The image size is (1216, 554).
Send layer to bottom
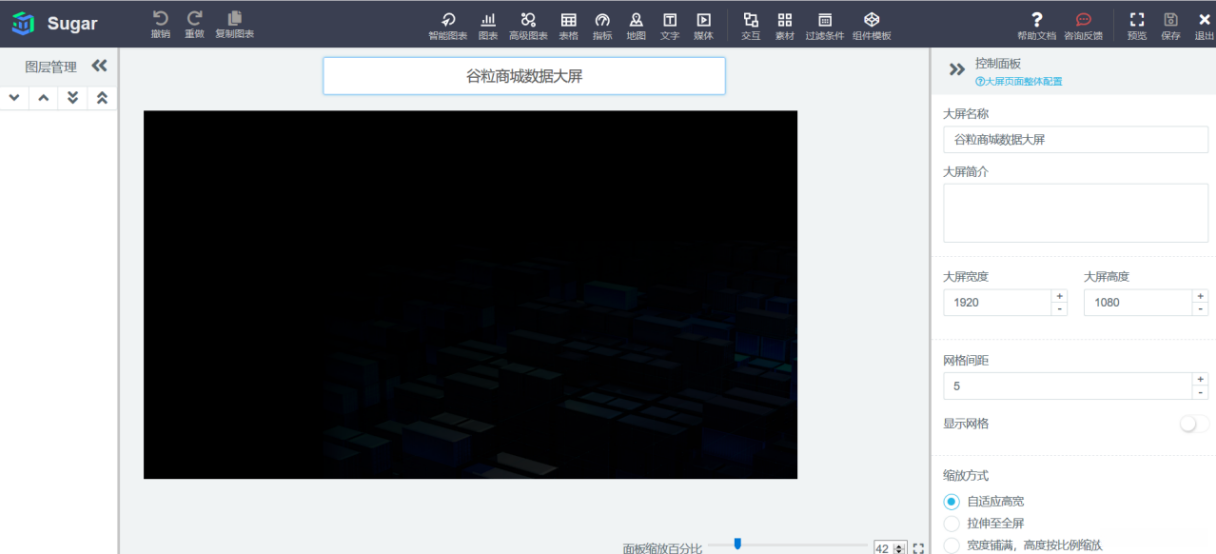coord(72,98)
